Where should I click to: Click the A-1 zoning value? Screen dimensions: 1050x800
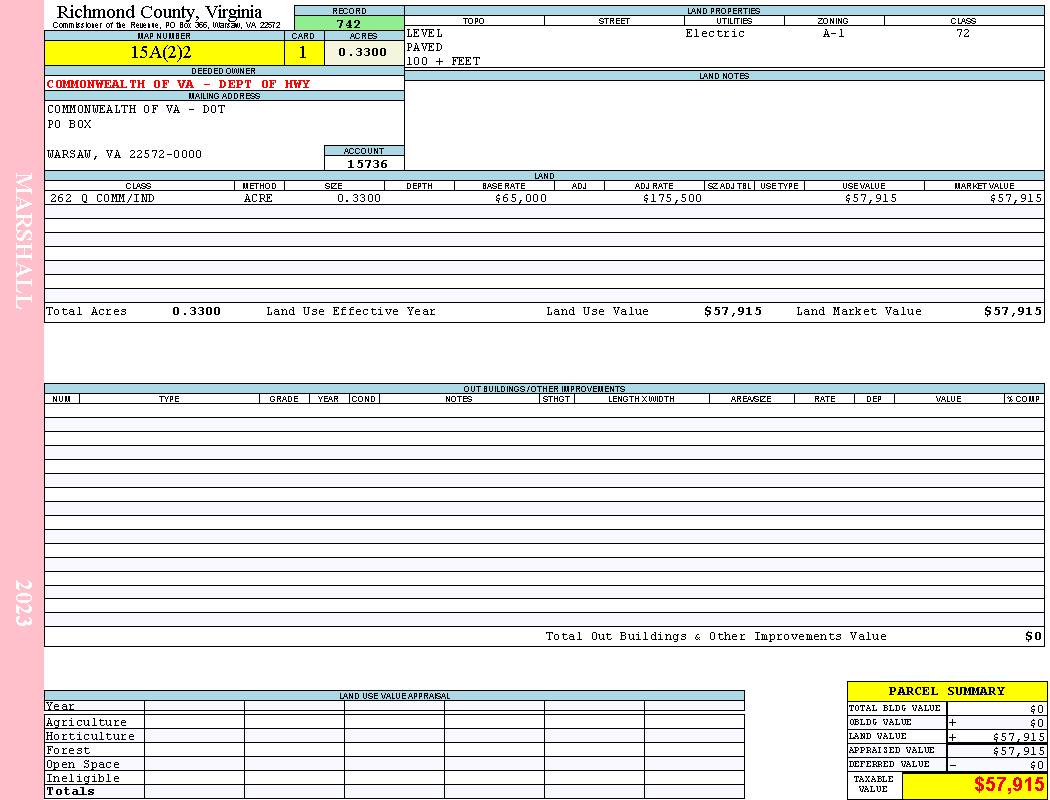834,33
